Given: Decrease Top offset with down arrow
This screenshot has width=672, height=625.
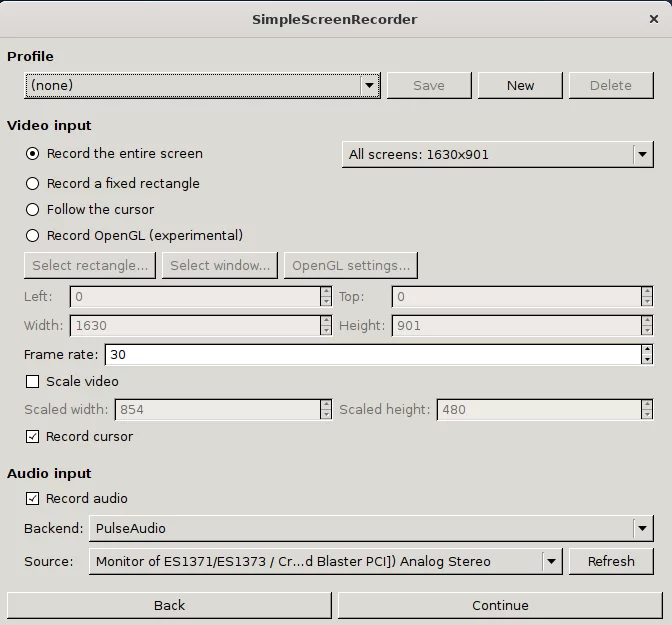Looking at the screenshot, I should [647, 302].
